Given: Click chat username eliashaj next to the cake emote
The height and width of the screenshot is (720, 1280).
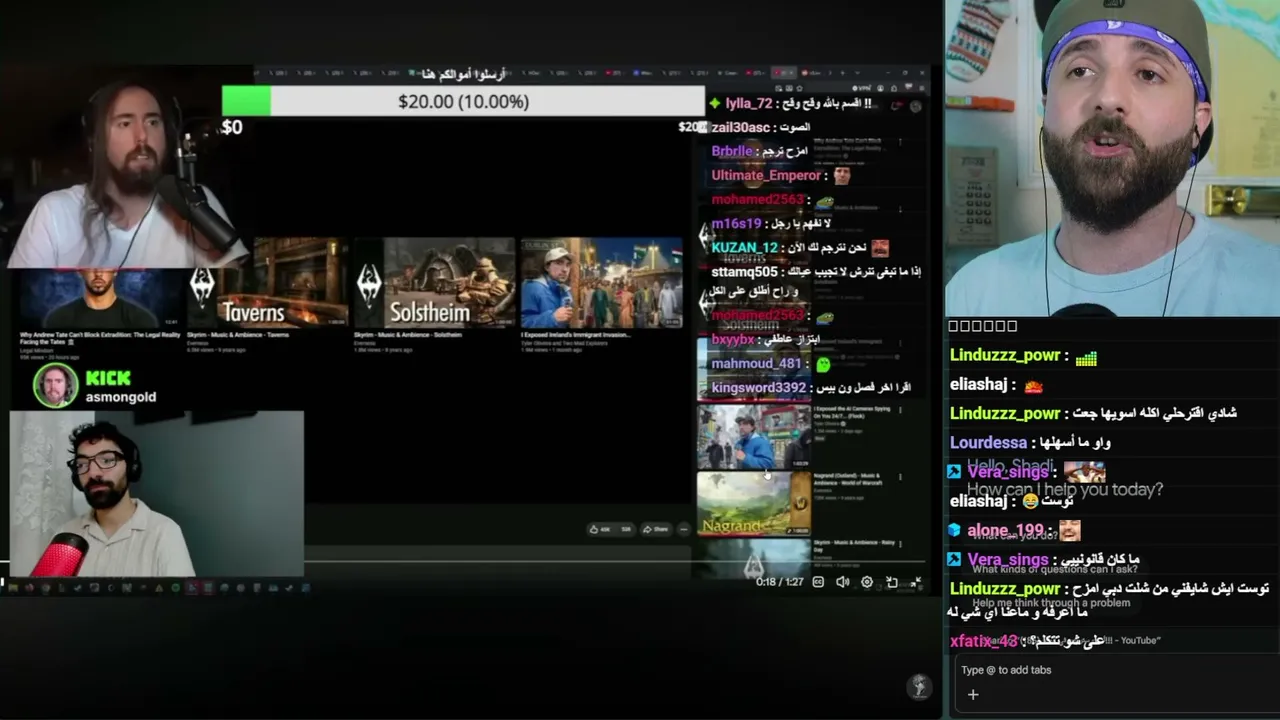Looking at the screenshot, I should click(978, 385).
